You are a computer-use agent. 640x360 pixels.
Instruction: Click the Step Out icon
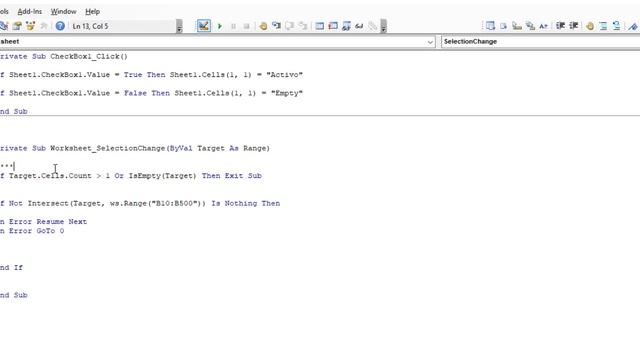coord(302,26)
